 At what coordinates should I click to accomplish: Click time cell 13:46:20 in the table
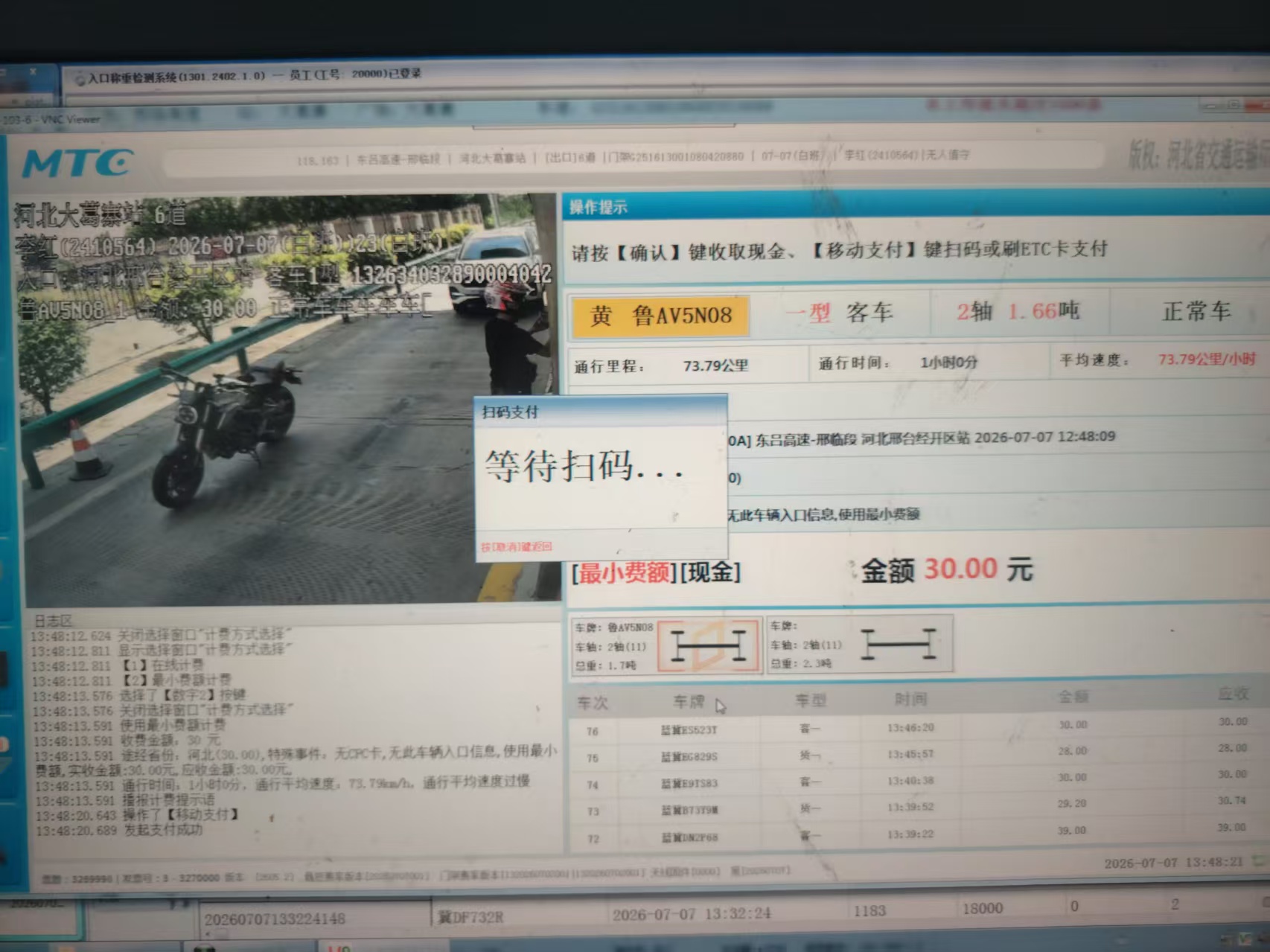[910, 727]
